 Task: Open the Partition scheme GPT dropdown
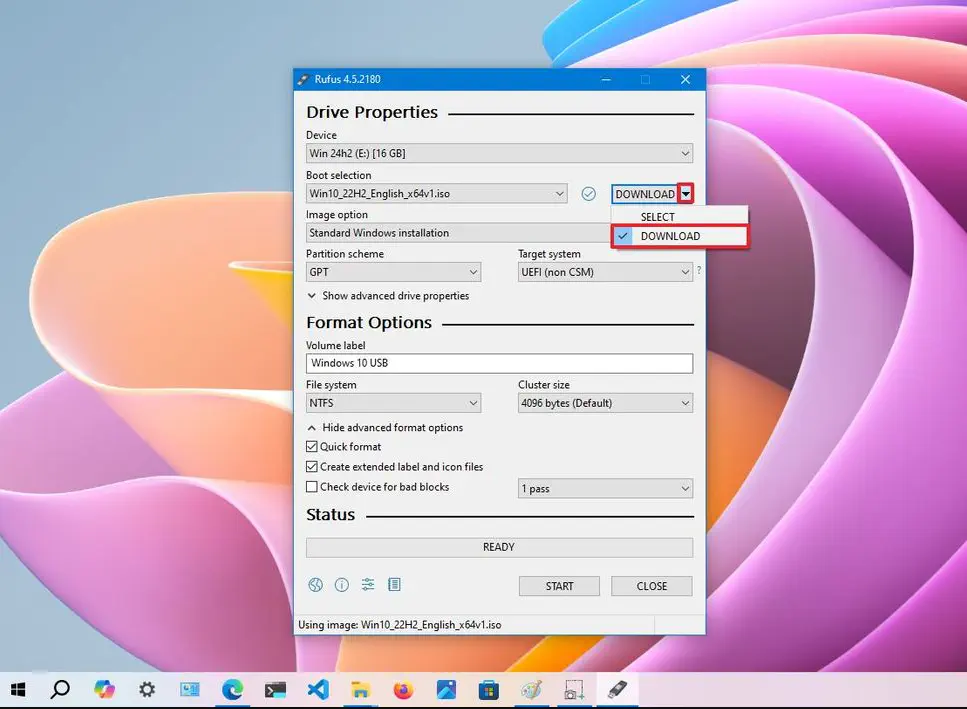pyautogui.click(x=393, y=272)
